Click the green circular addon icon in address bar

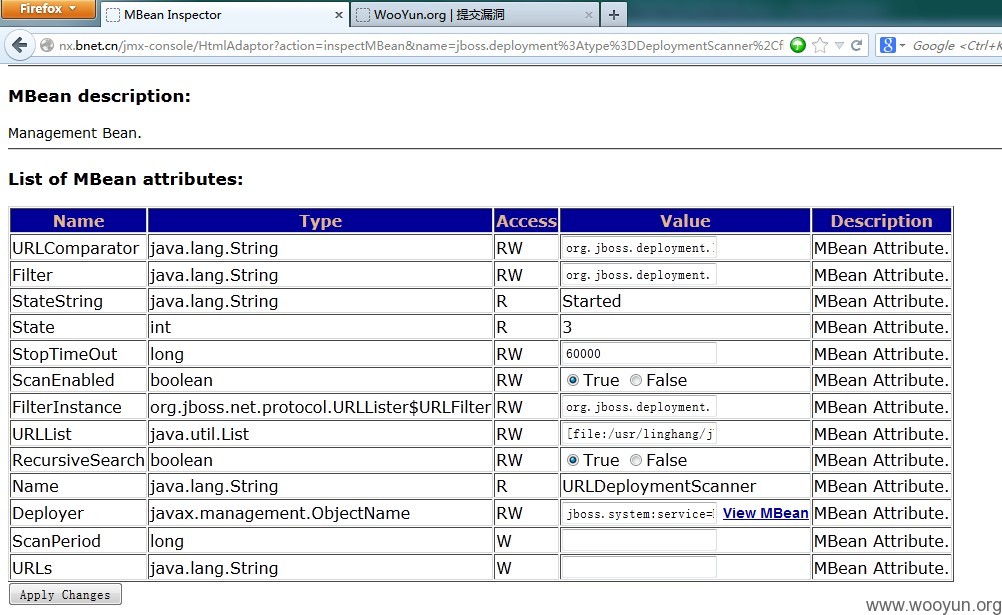[x=798, y=45]
